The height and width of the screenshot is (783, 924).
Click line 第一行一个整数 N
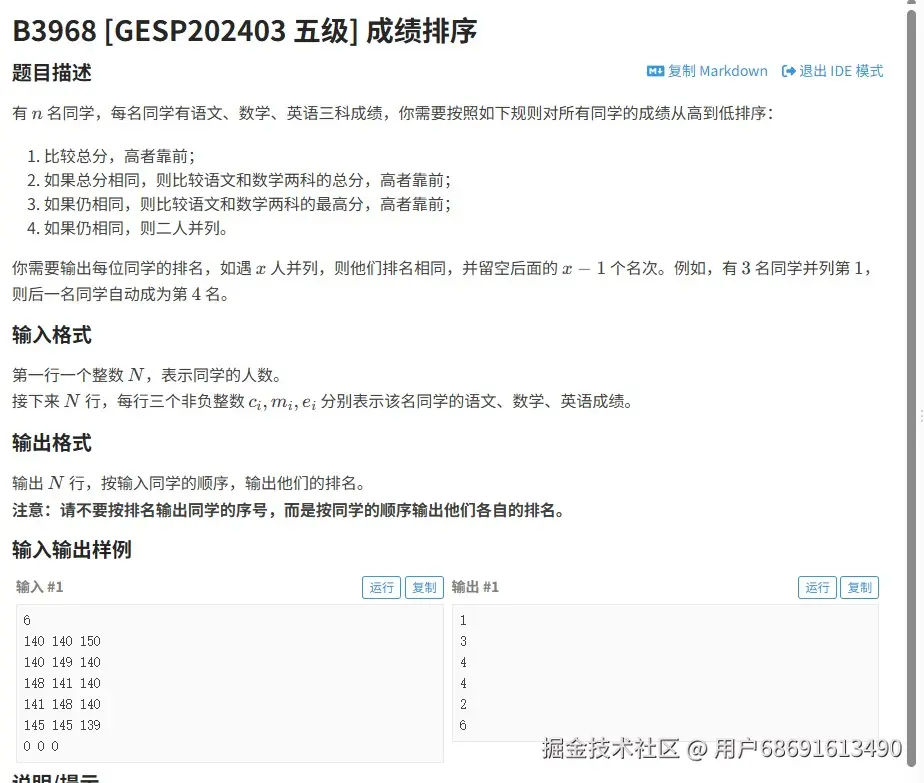tap(147, 375)
